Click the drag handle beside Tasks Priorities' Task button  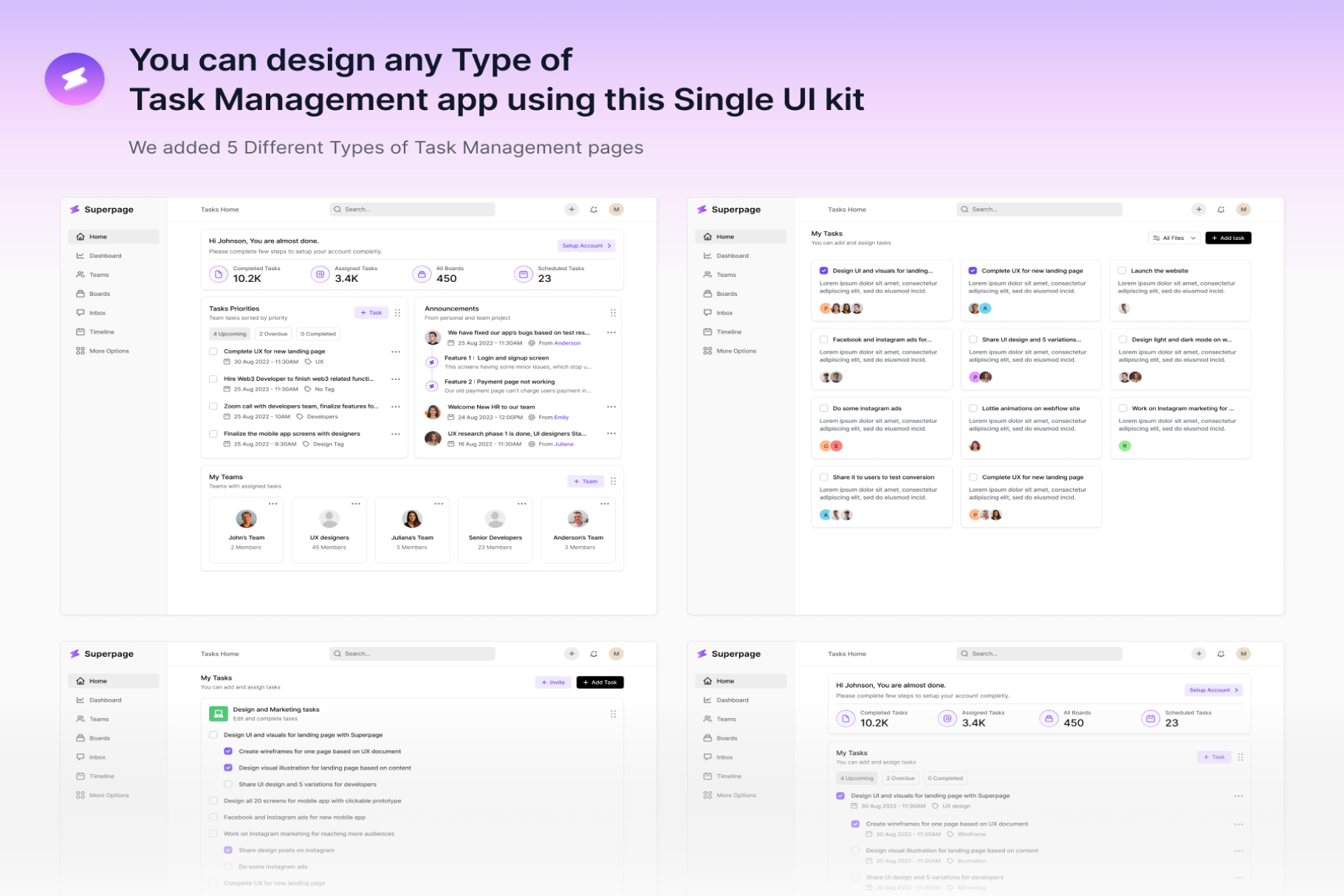coord(397,313)
